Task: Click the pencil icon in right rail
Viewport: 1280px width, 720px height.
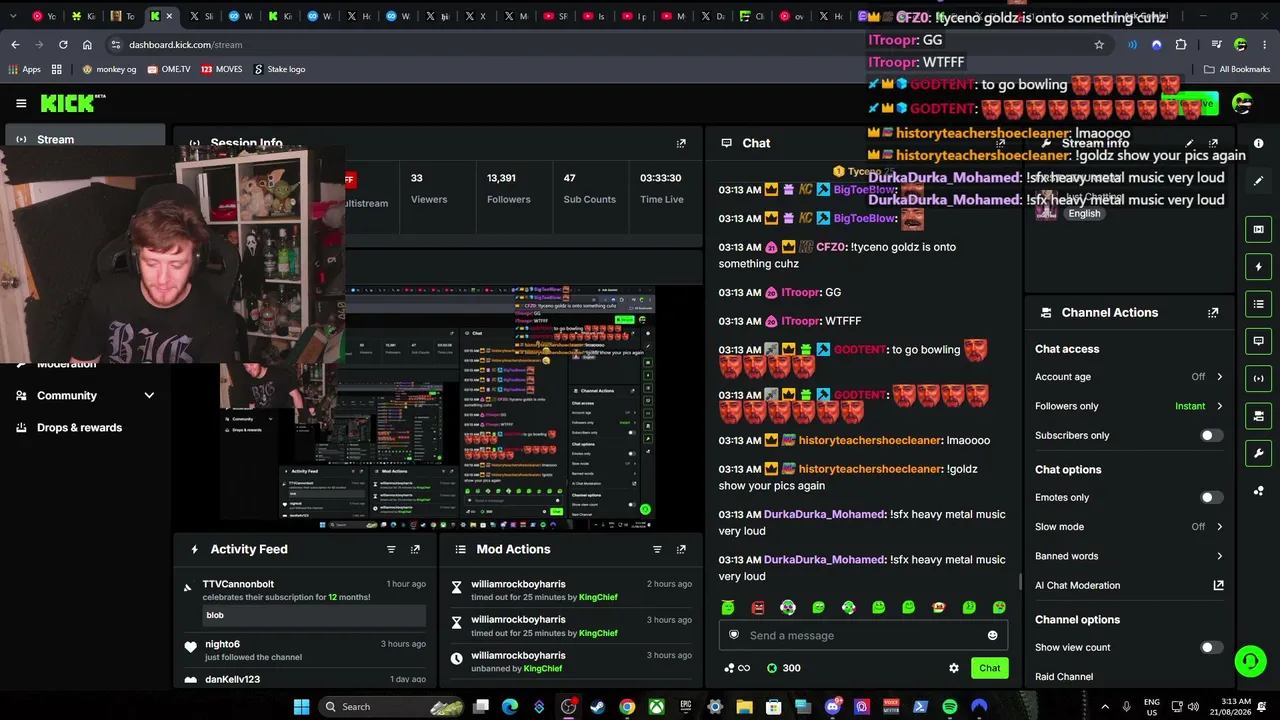Action: pyautogui.click(x=1258, y=181)
